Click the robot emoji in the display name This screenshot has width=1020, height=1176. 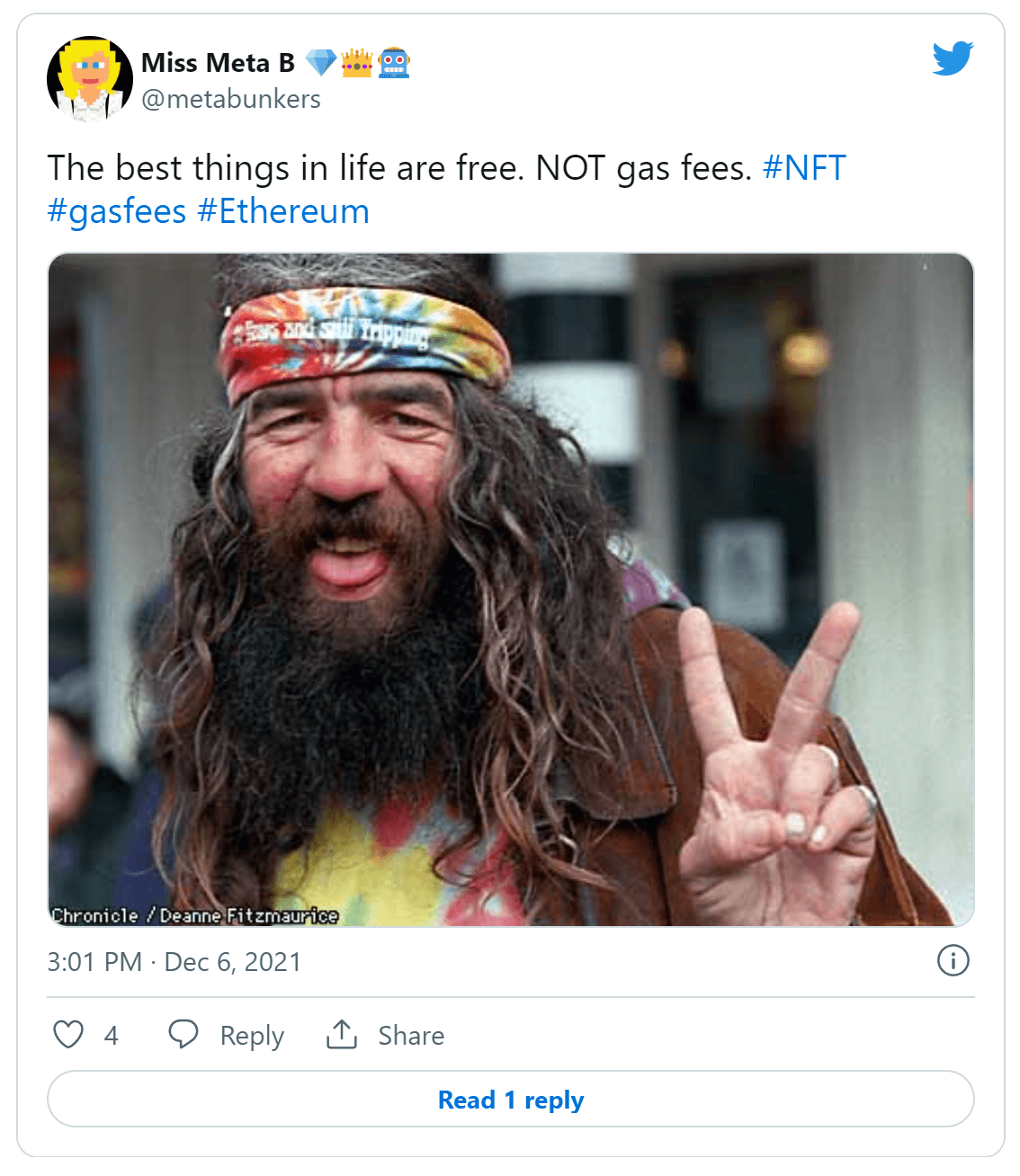coord(393,61)
